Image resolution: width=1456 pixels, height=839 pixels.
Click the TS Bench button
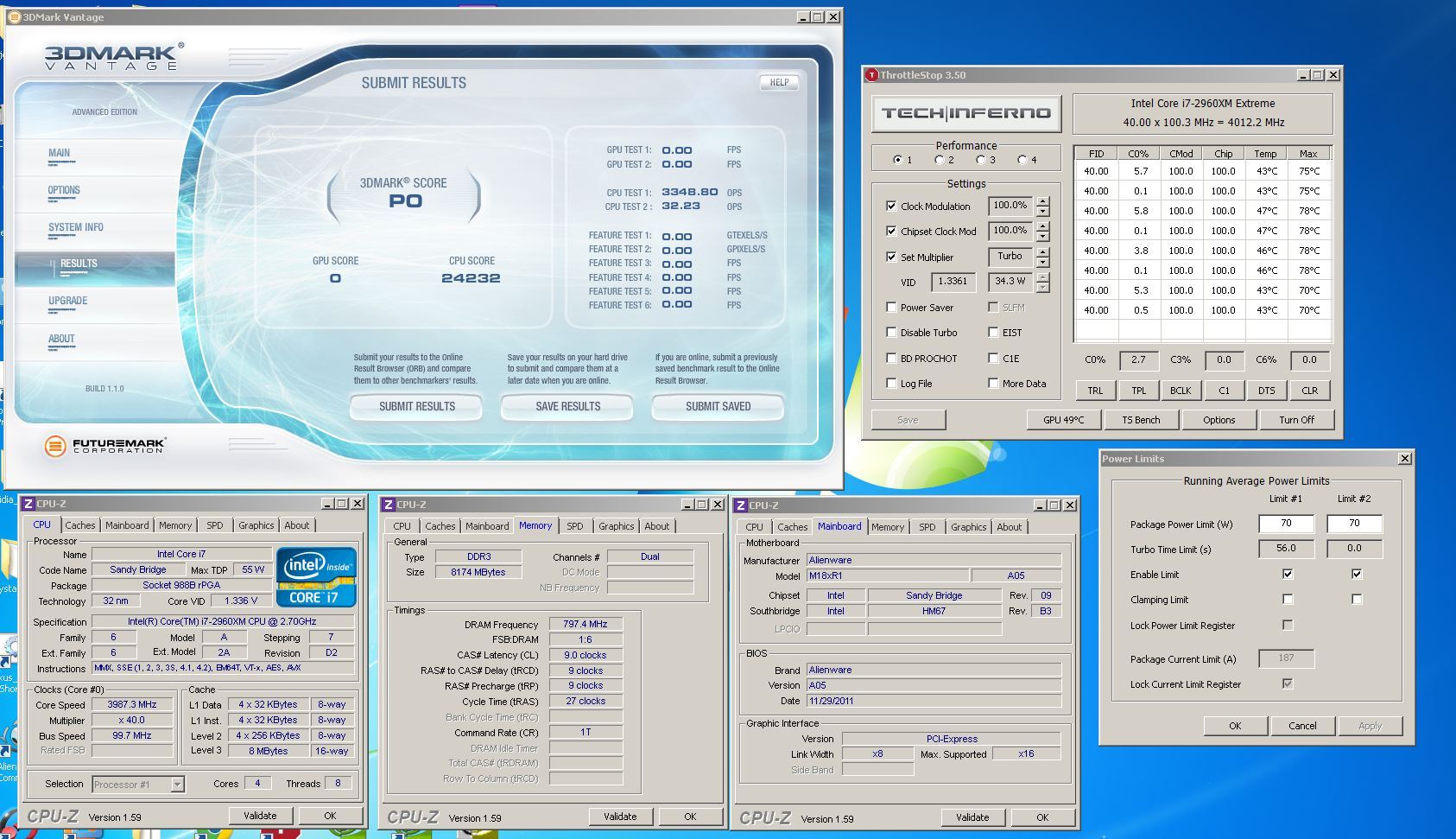click(1141, 420)
